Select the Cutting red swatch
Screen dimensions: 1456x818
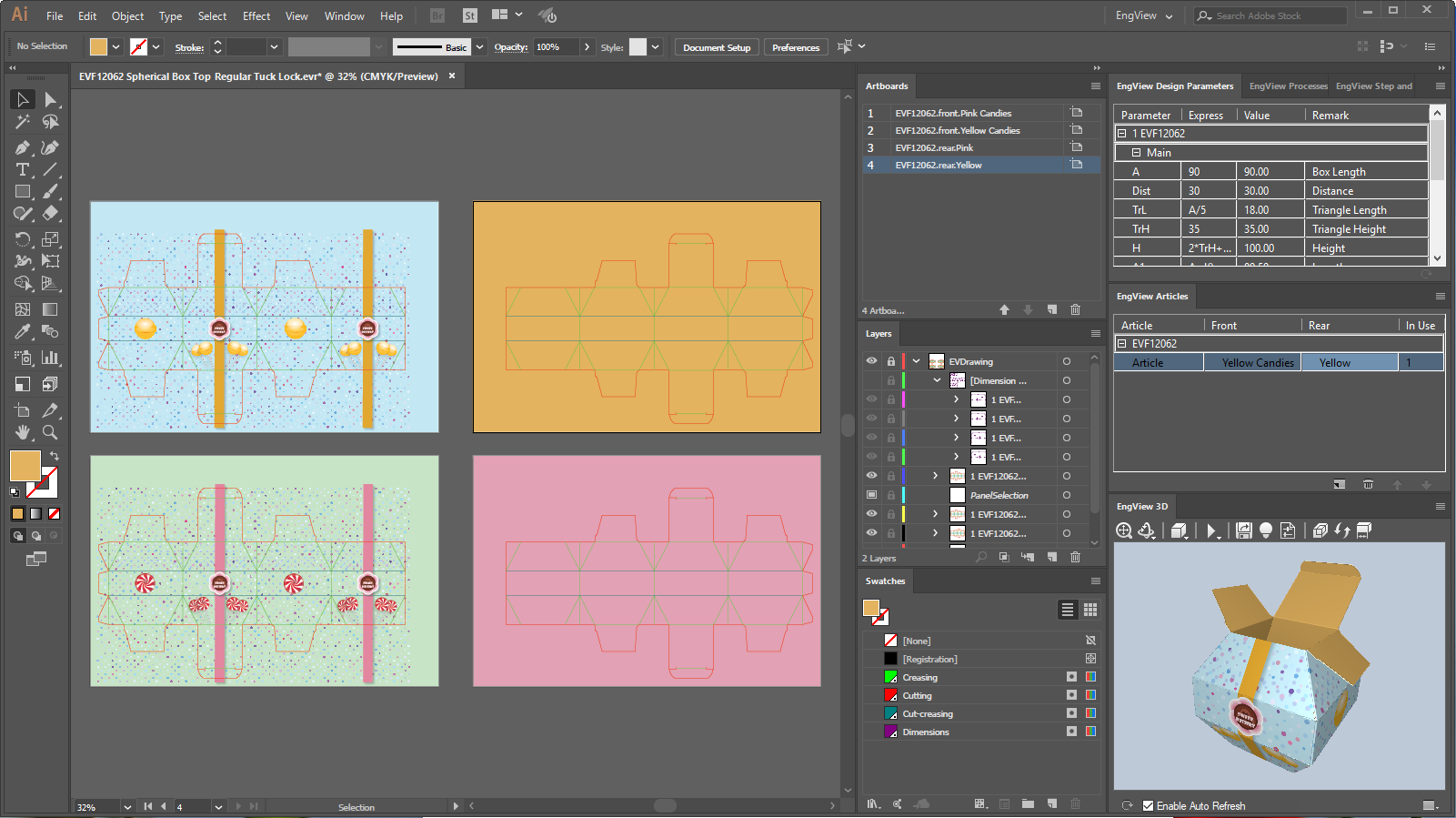(891, 695)
